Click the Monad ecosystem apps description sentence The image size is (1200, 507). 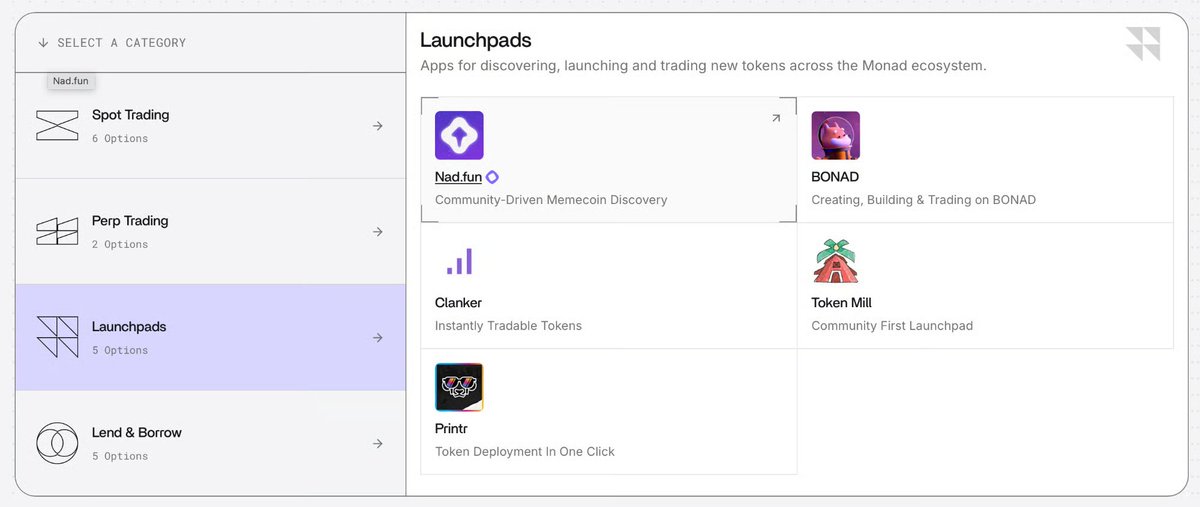click(703, 66)
